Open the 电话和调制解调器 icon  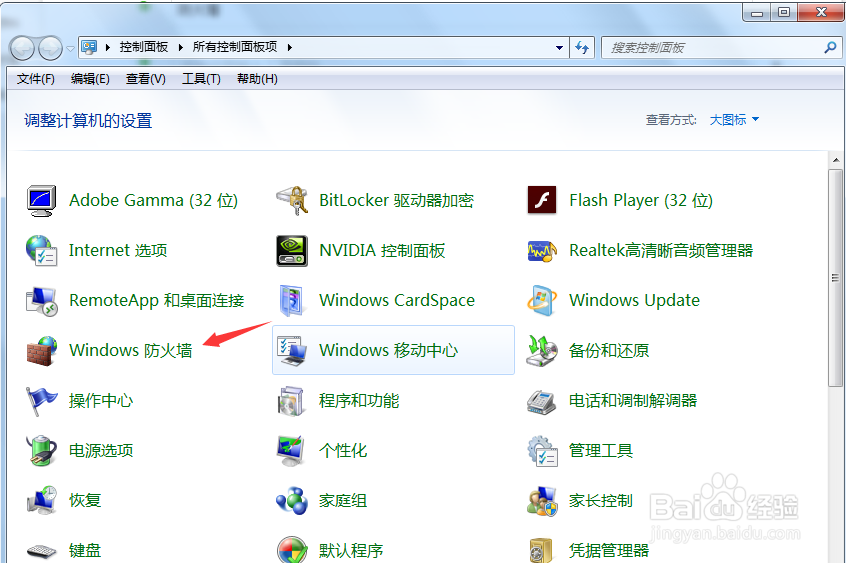point(542,401)
